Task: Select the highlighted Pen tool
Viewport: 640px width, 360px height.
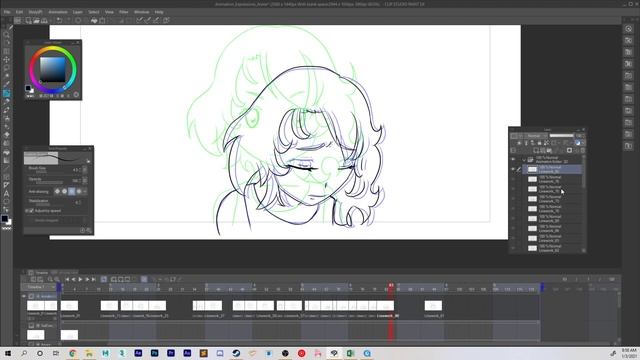Action: [6, 93]
